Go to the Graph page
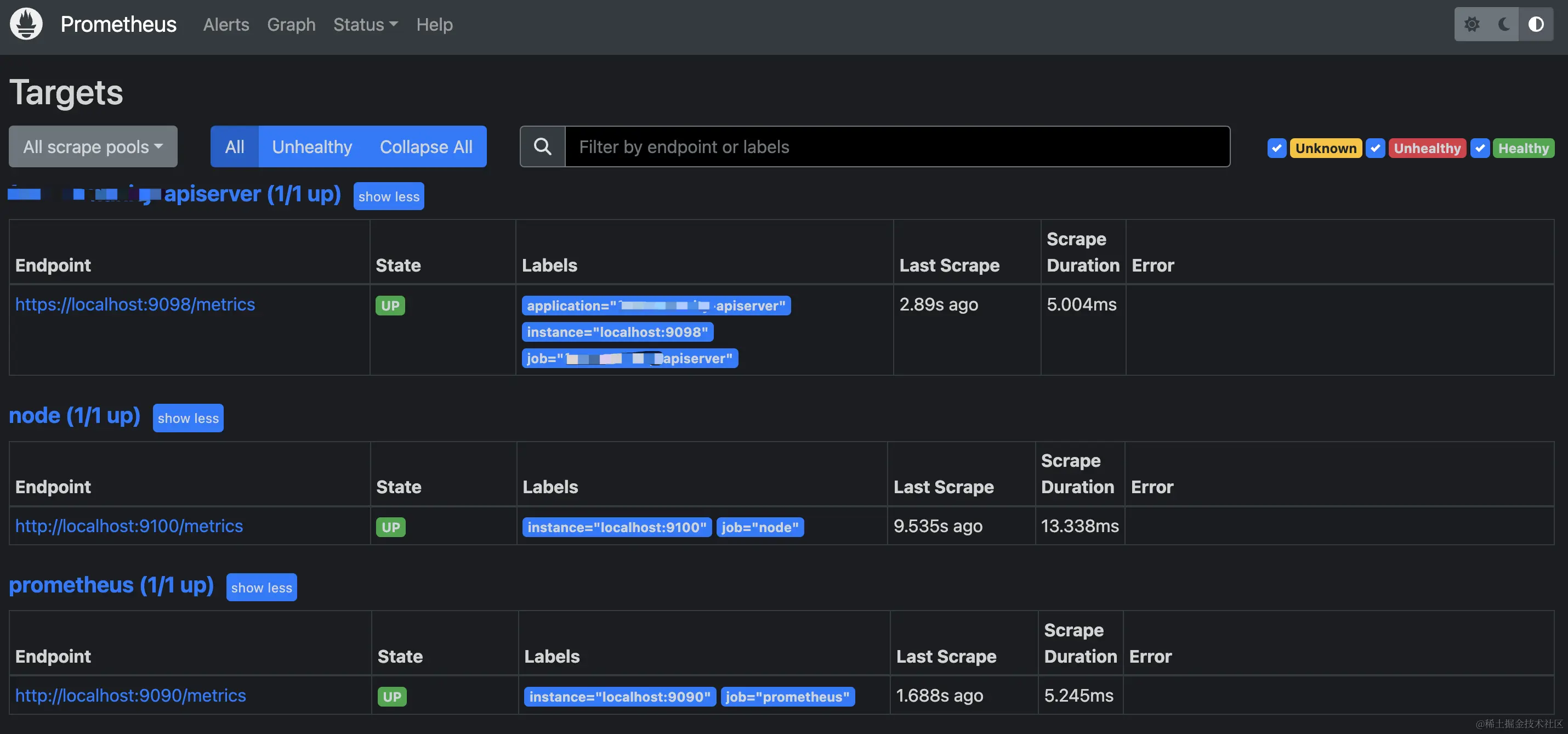Image resolution: width=1568 pixels, height=734 pixels. click(291, 24)
